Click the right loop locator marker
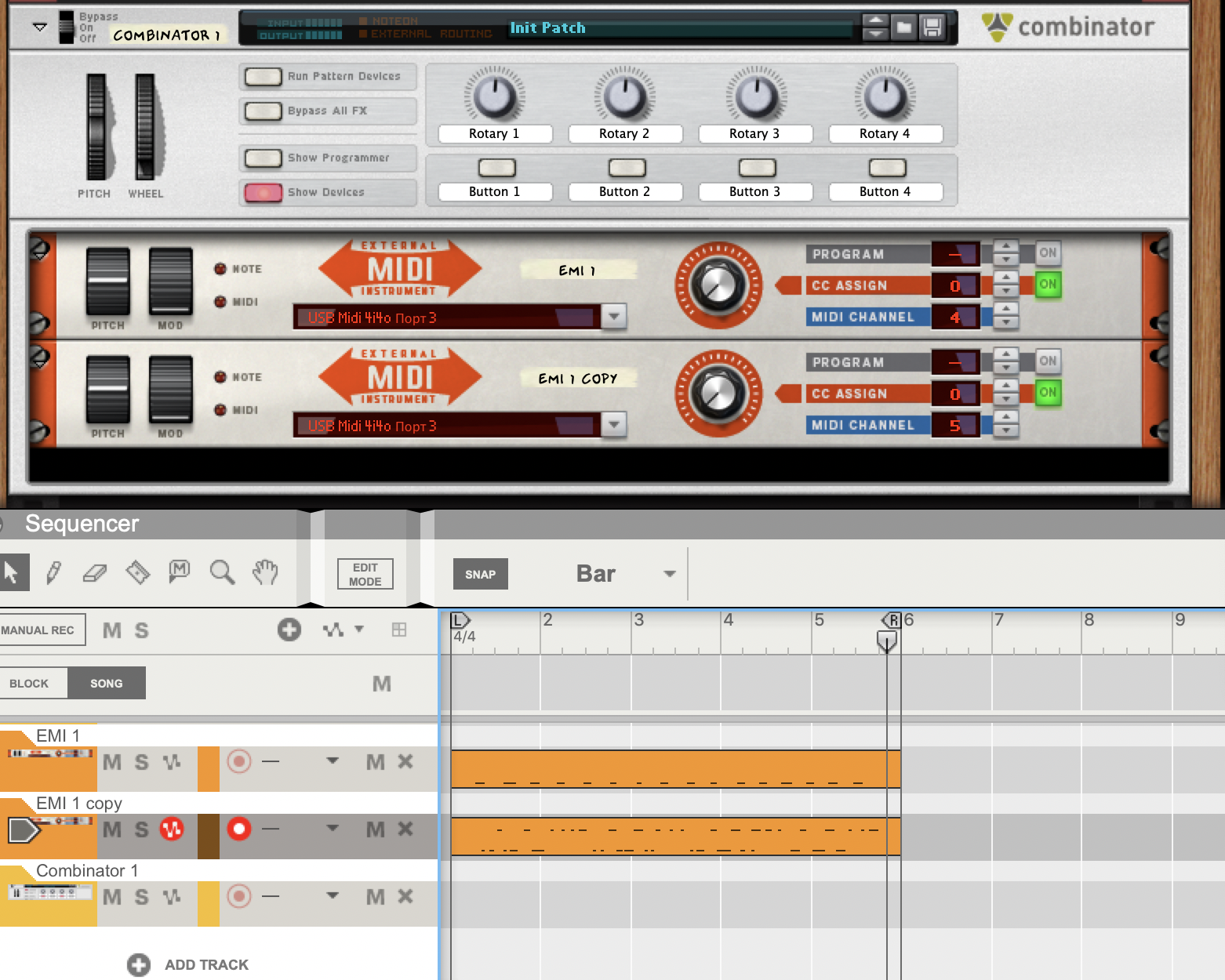 pyautogui.click(x=892, y=620)
